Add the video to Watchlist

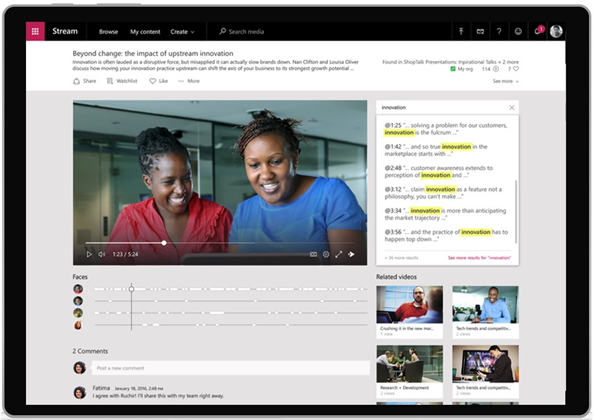[x=122, y=81]
